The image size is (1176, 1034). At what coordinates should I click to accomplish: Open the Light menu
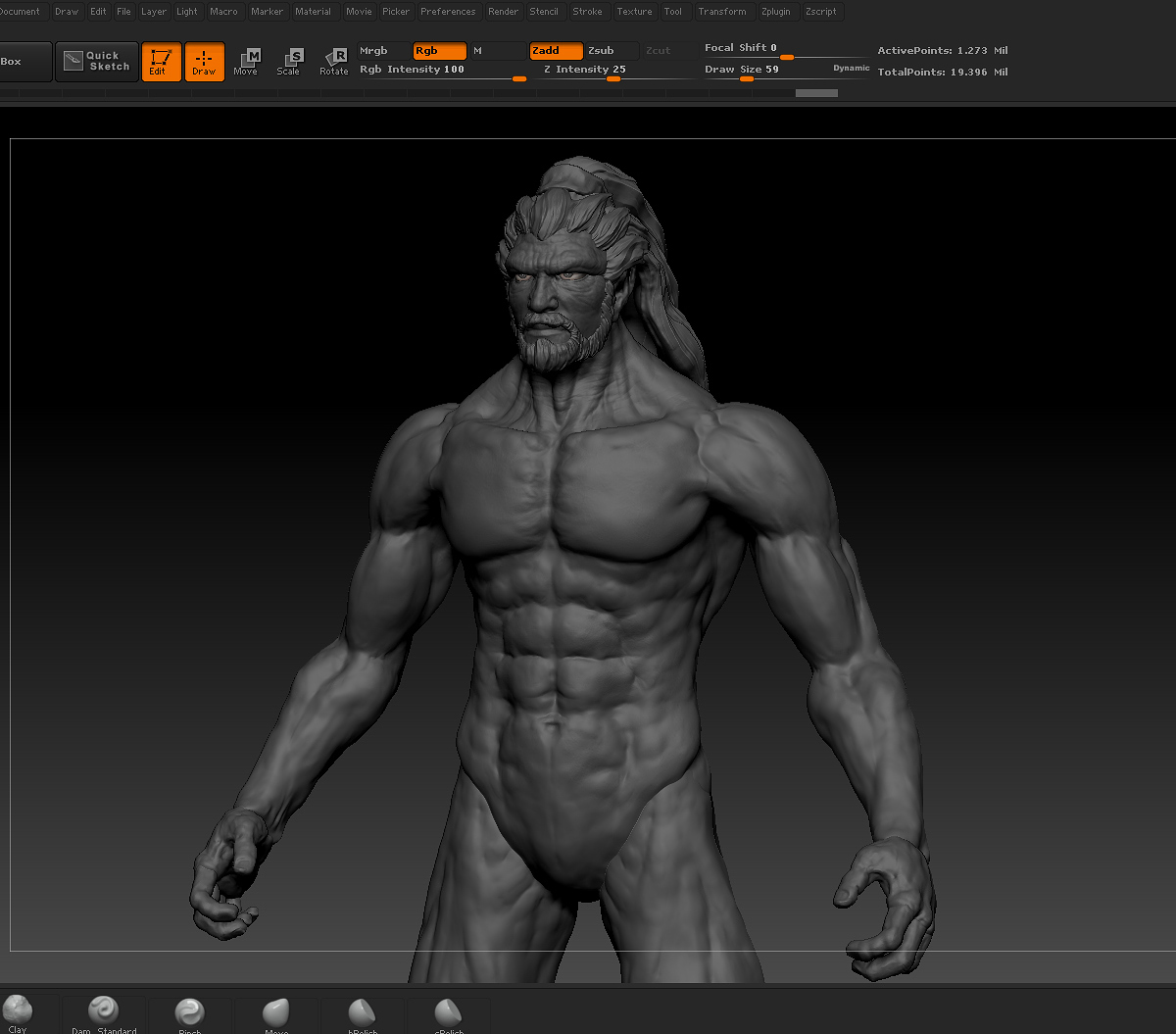pos(187,12)
